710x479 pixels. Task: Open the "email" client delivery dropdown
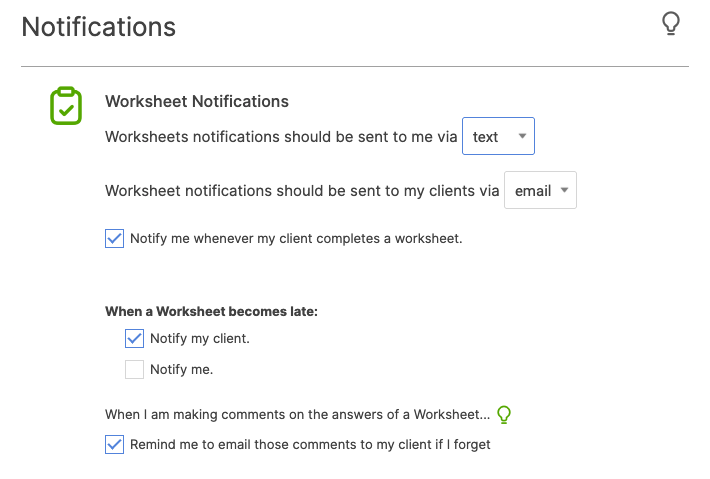click(540, 191)
